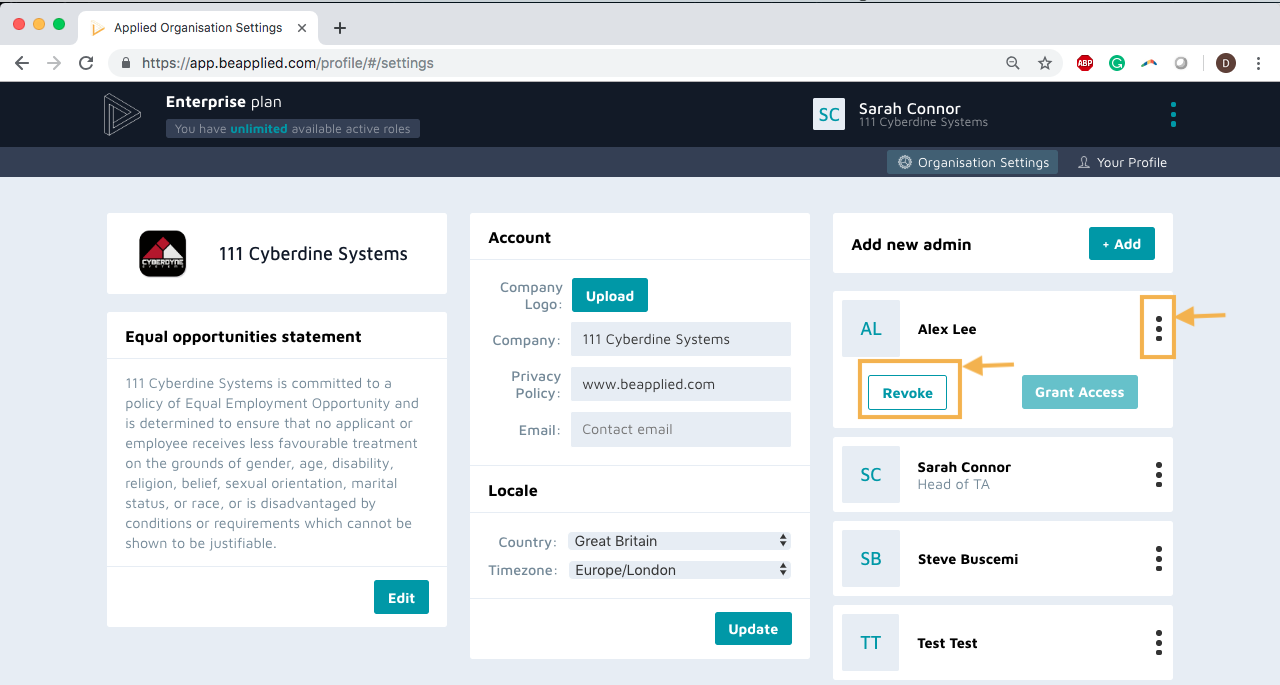The image size is (1280, 685).
Task: Open three-dot menu in top header
Action: pyautogui.click(x=1173, y=114)
